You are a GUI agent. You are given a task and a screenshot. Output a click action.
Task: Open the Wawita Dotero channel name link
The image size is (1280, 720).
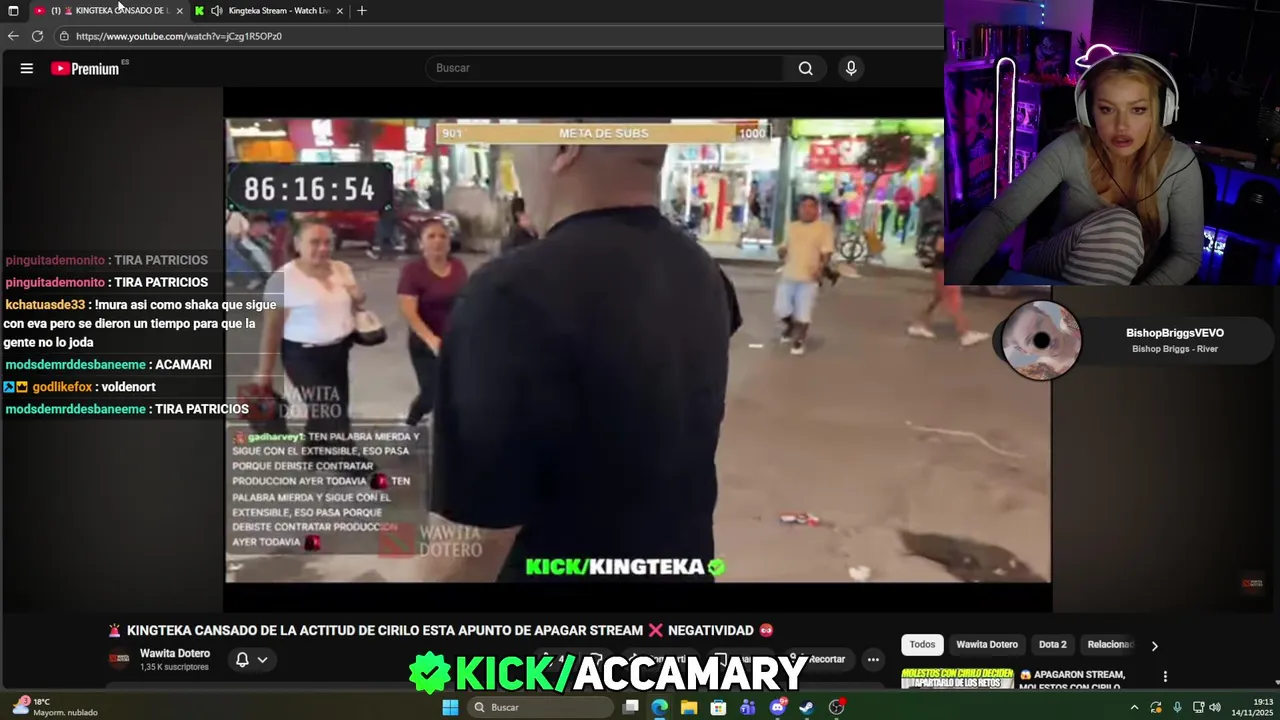pyautogui.click(x=175, y=653)
